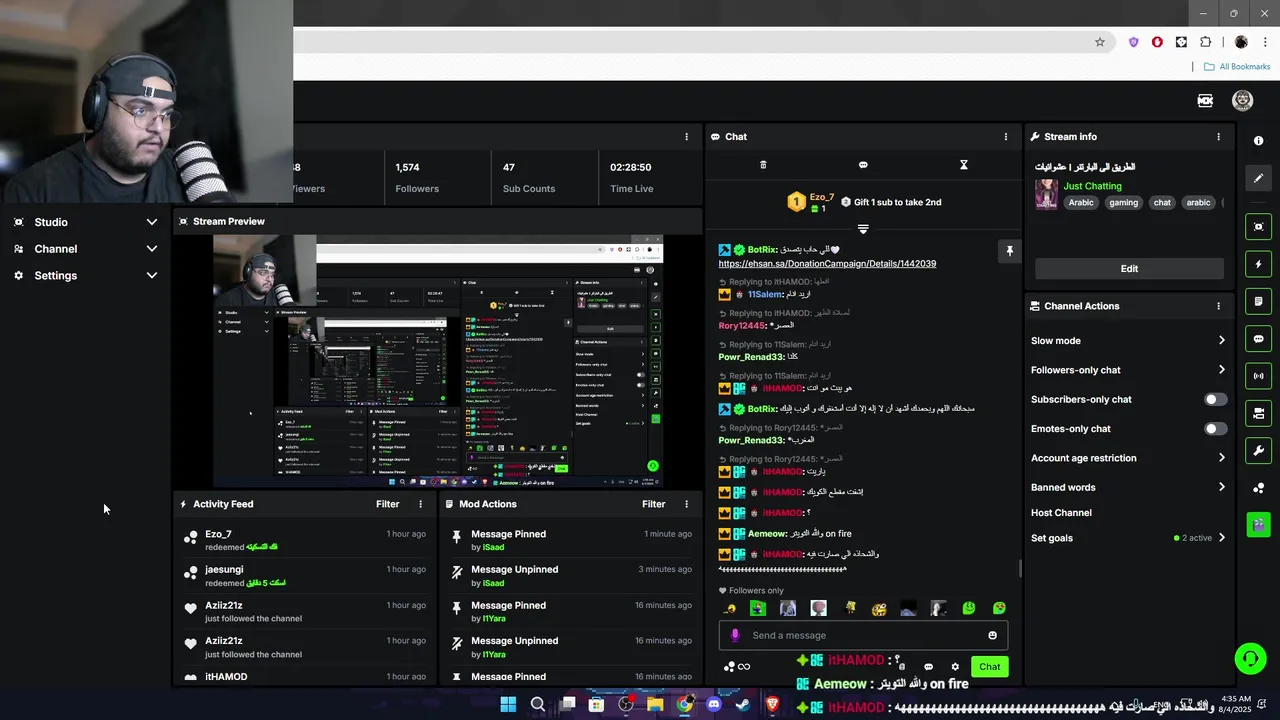The height and width of the screenshot is (720, 1280).
Task: Open the ehsan.sa donation campaign link
Action: click(827, 264)
